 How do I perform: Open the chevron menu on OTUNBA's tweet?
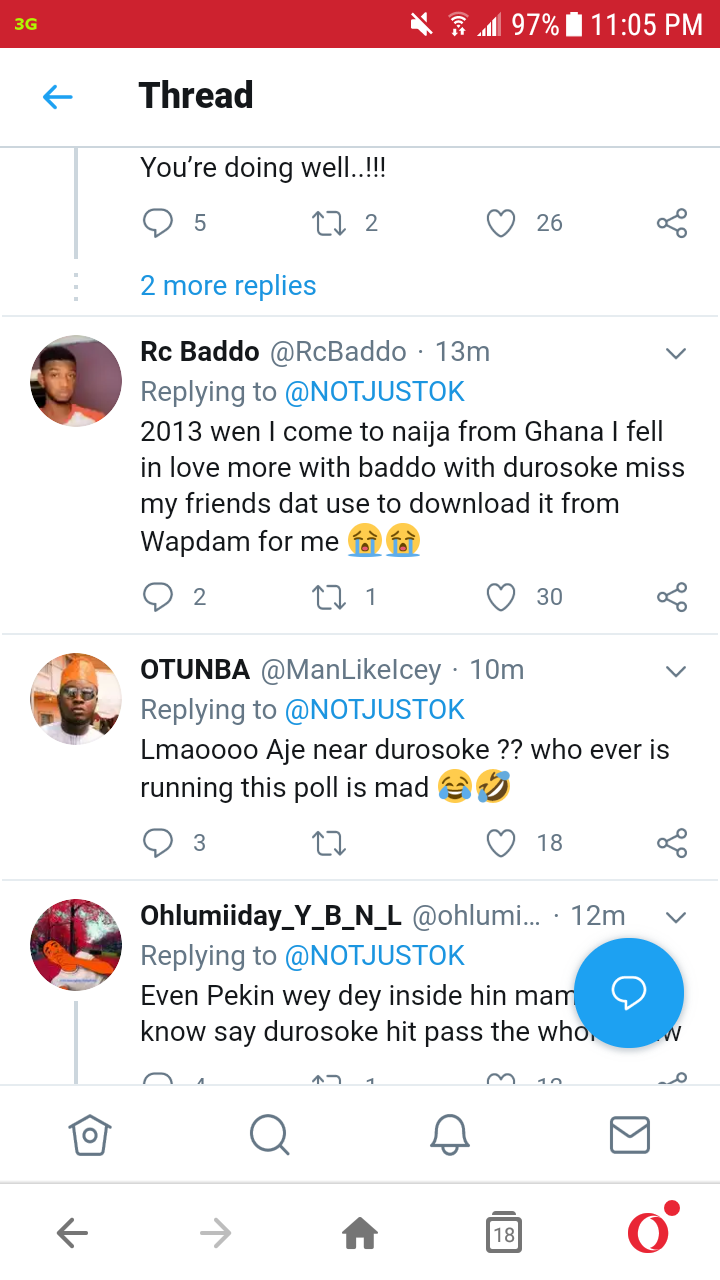pos(676,670)
